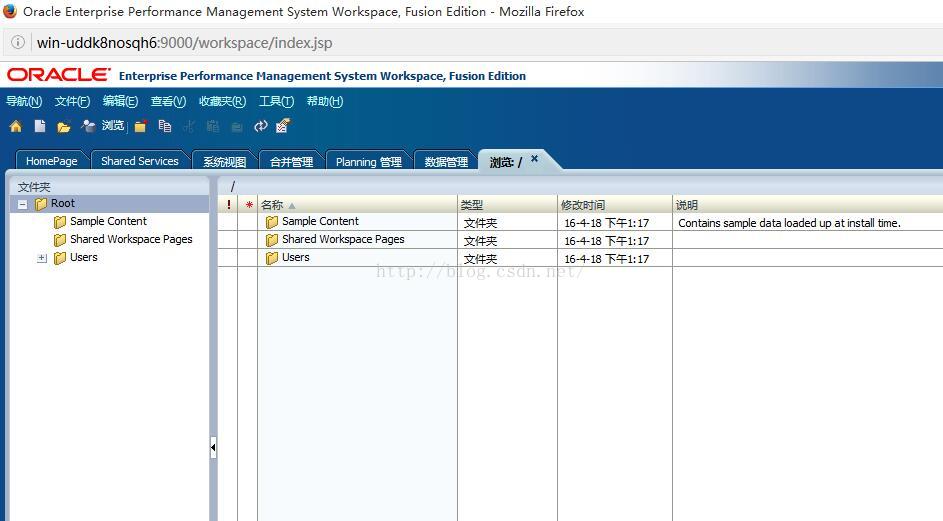
Task: Click the greyed-out cut scissors icon
Action: coord(189,126)
